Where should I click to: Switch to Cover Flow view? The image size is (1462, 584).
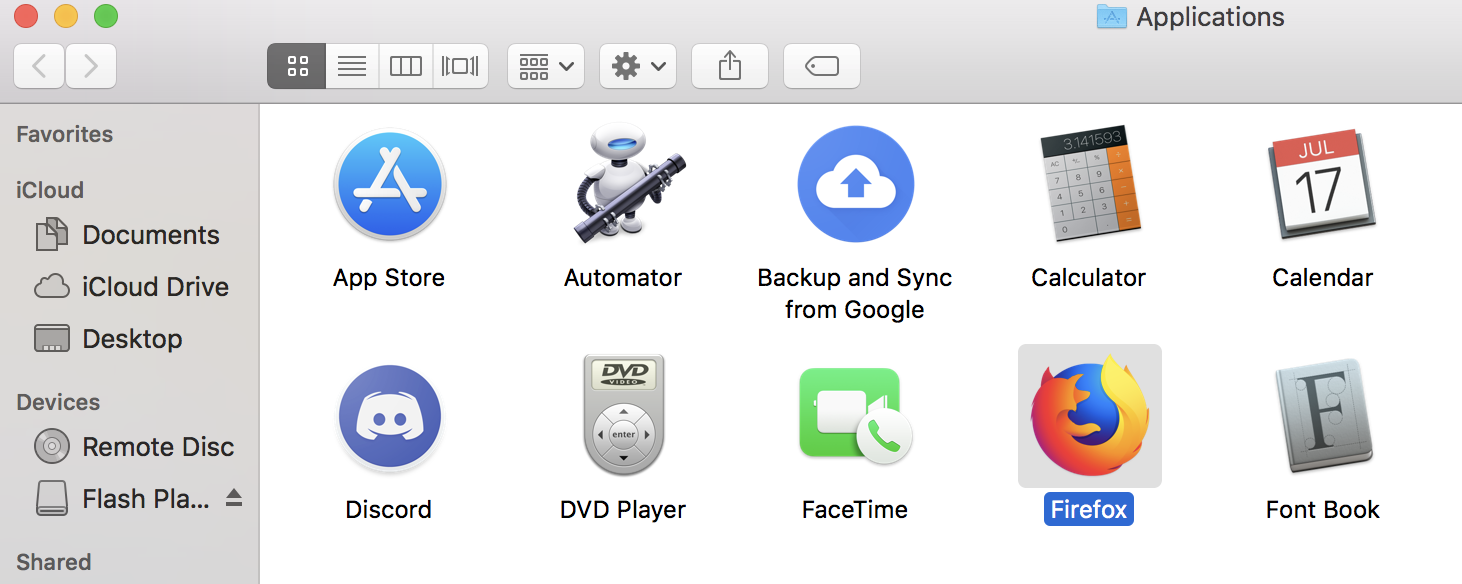tap(461, 67)
